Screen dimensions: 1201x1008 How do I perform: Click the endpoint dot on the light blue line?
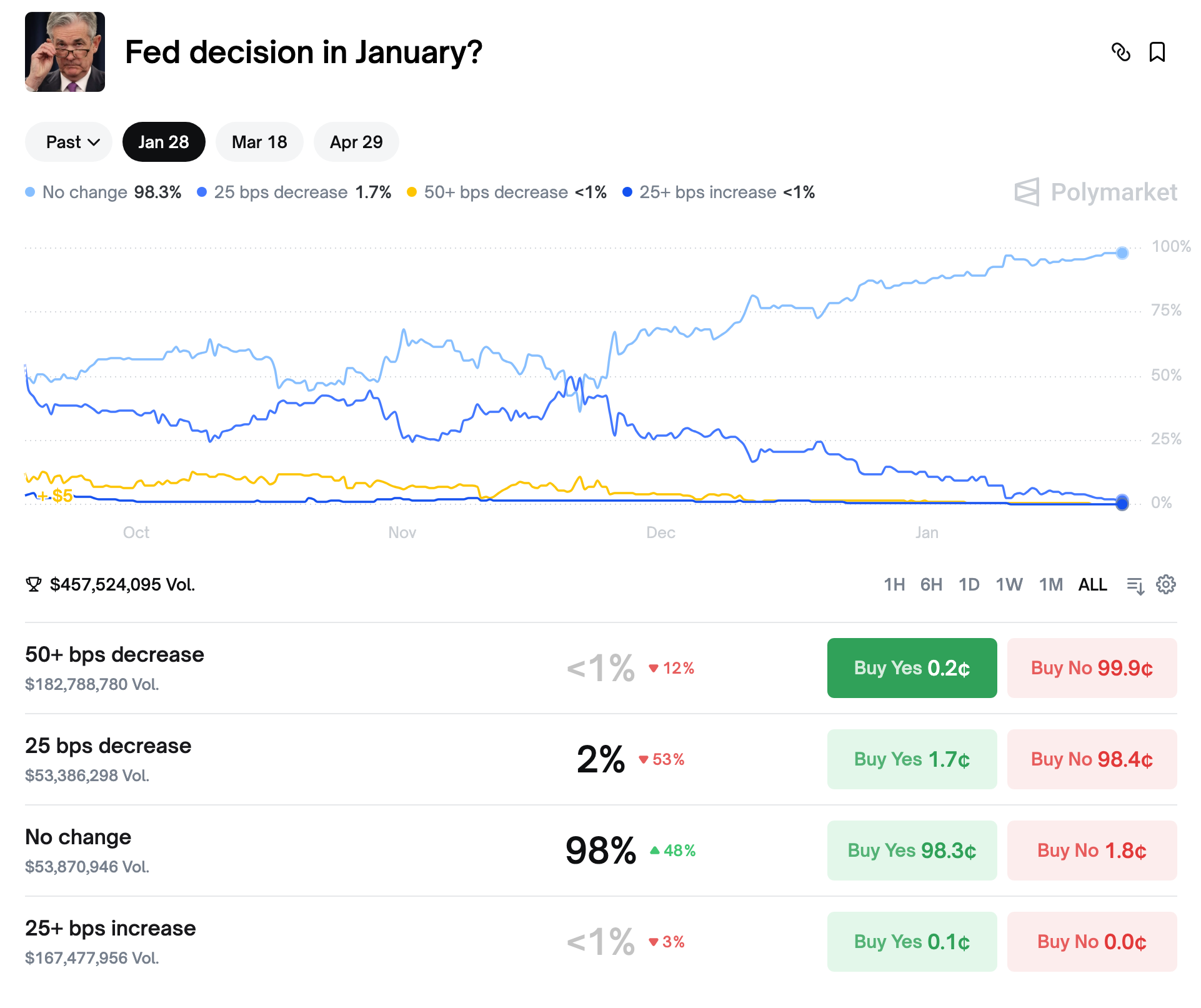(1122, 254)
